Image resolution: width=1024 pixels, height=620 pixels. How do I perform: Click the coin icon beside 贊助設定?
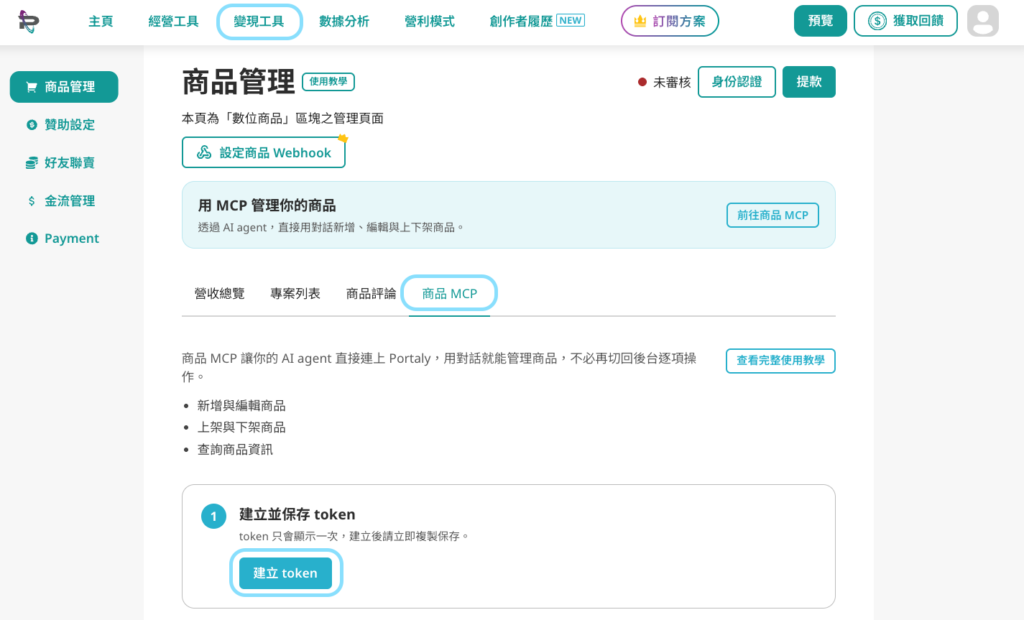pyautogui.click(x=31, y=125)
